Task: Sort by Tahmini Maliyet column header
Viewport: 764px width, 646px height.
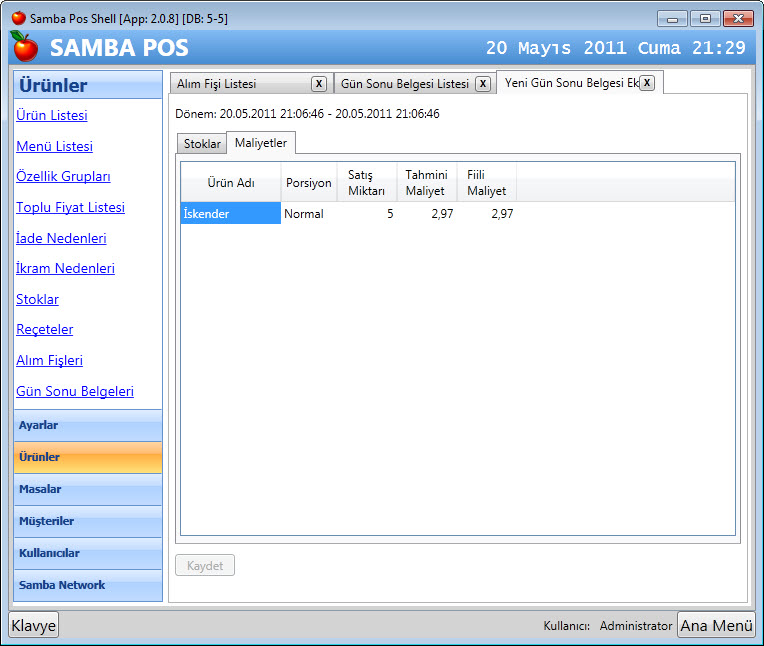Action: click(x=425, y=183)
